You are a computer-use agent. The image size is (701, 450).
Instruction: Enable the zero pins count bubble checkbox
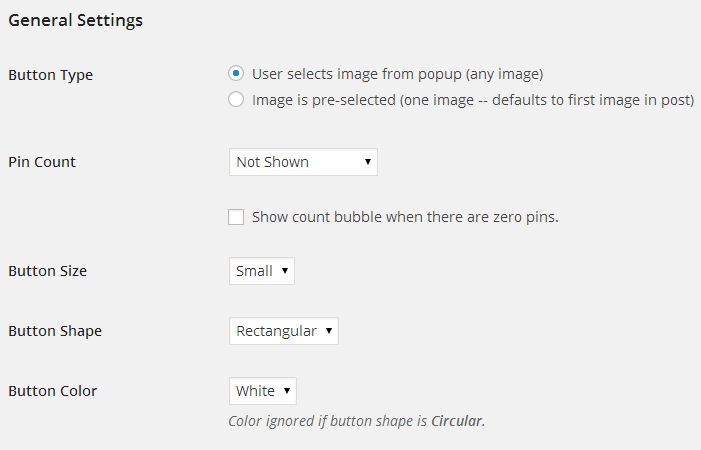(x=236, y=217)
